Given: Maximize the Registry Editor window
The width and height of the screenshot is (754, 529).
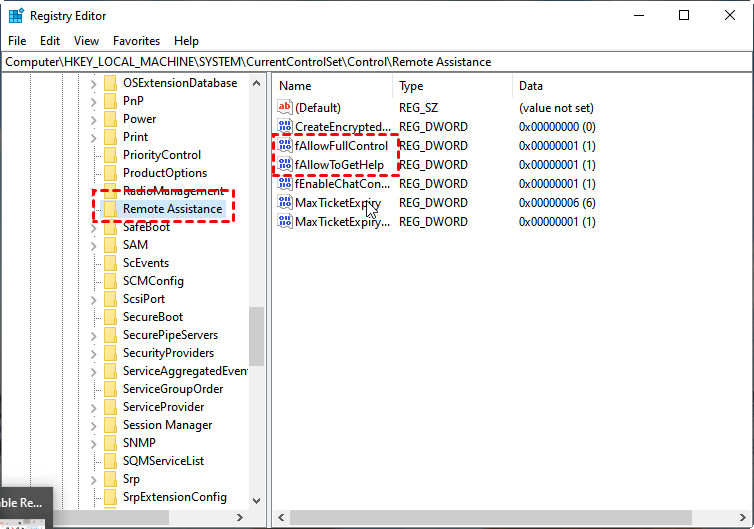Looking at the screenshot, I should point(684,15).
